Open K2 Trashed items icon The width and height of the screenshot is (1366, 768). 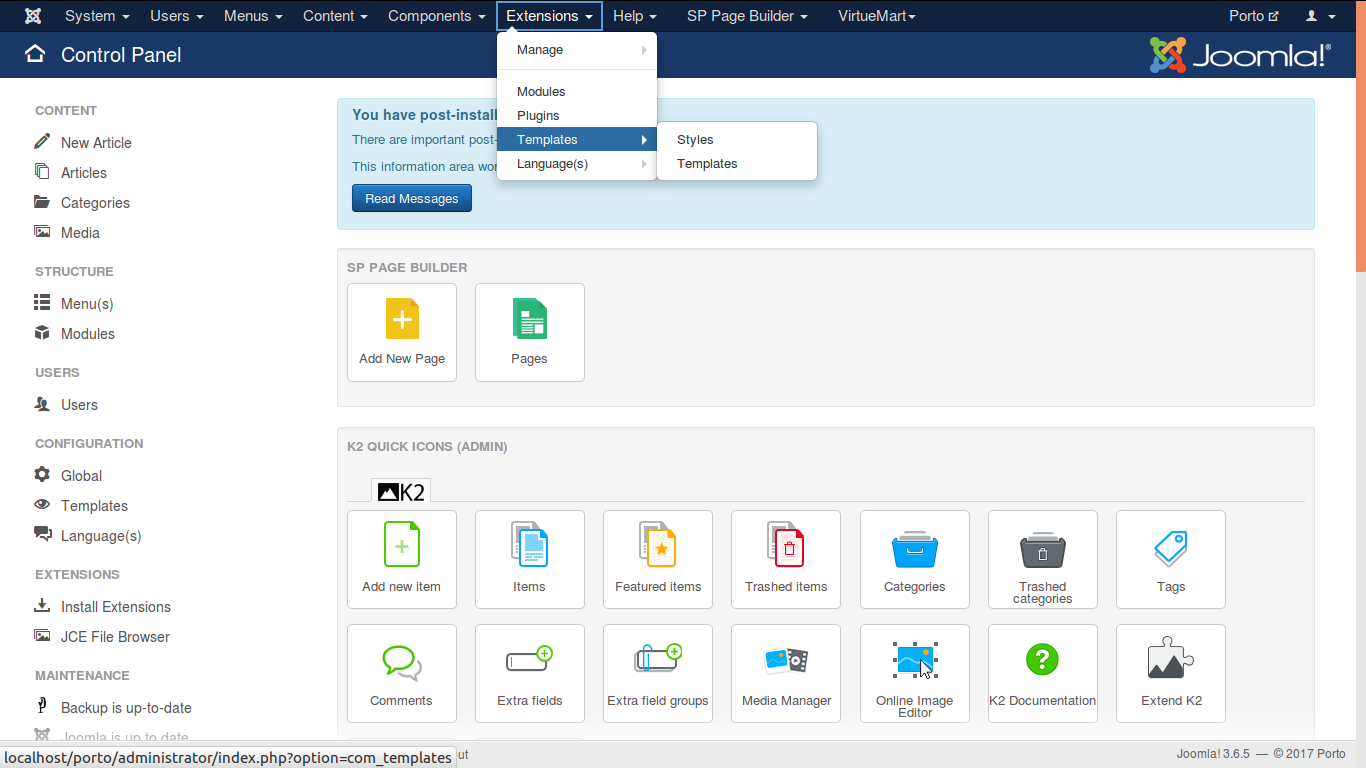tap(786, 559)
